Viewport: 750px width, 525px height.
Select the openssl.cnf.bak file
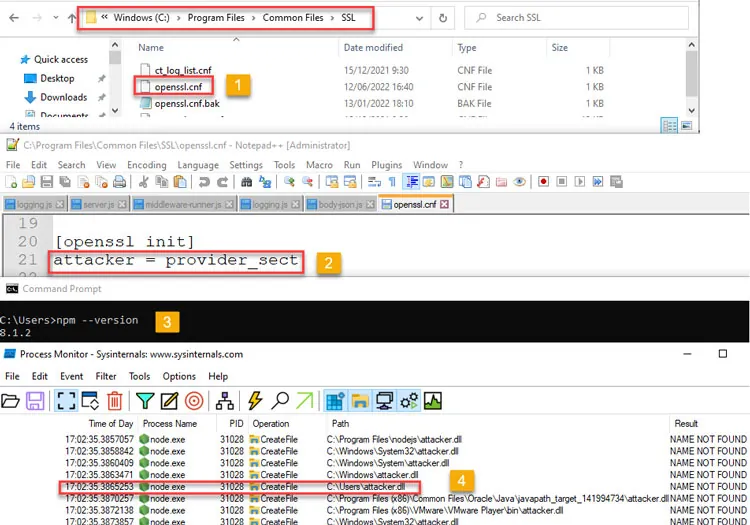click(187, 103)
